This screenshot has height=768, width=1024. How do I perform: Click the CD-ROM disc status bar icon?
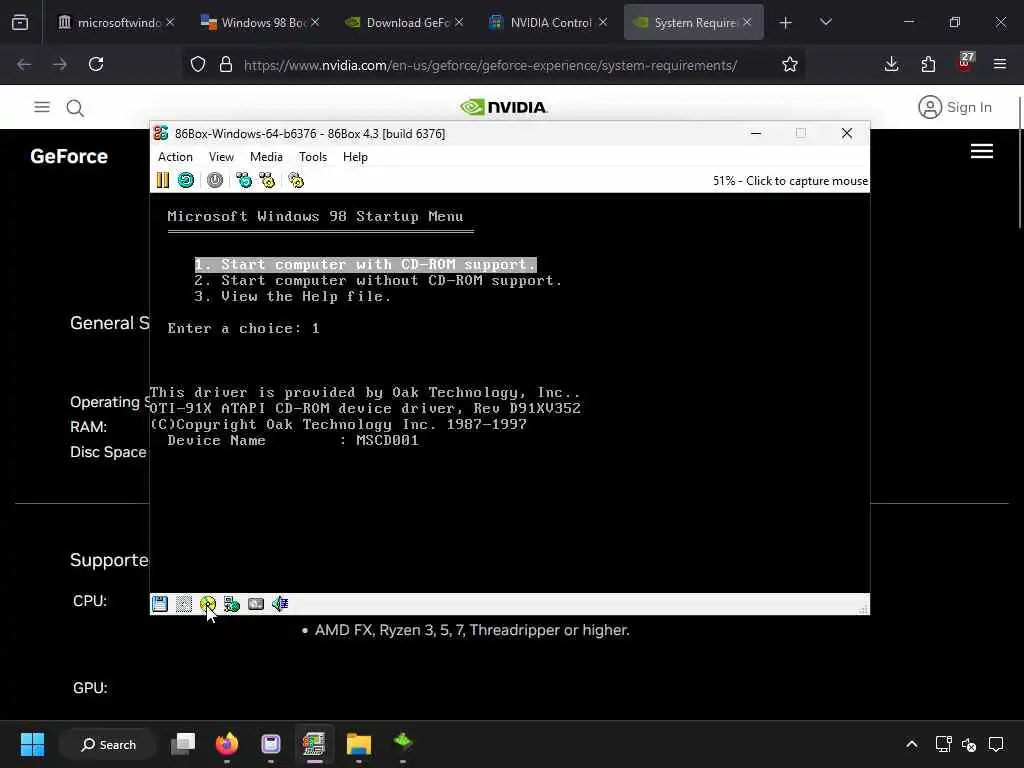(208, 604)
